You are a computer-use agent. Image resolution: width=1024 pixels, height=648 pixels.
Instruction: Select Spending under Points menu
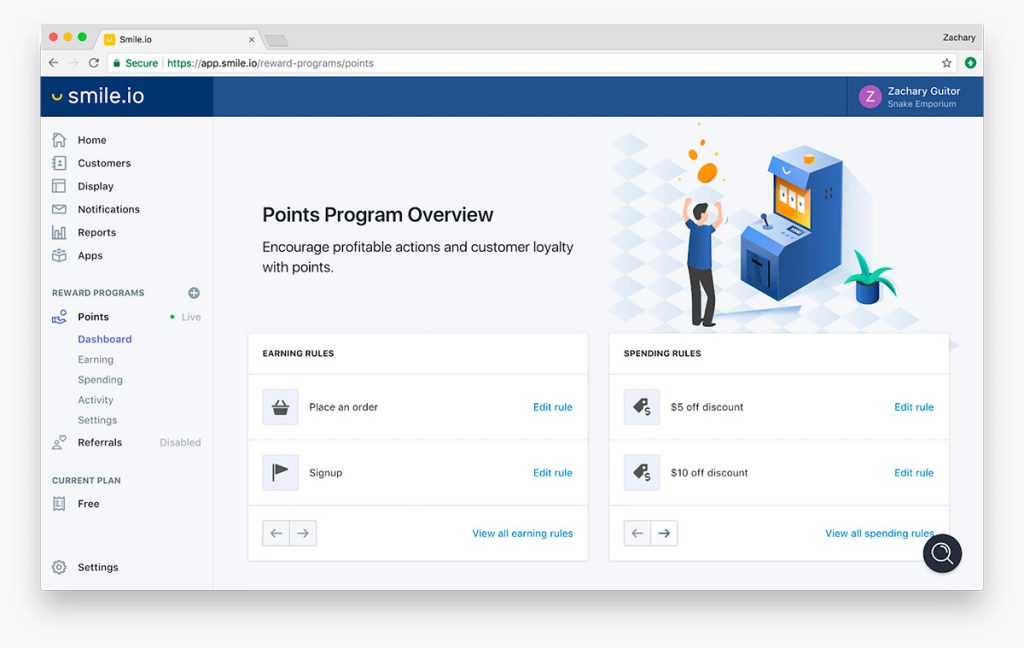[x=100, y=380]
